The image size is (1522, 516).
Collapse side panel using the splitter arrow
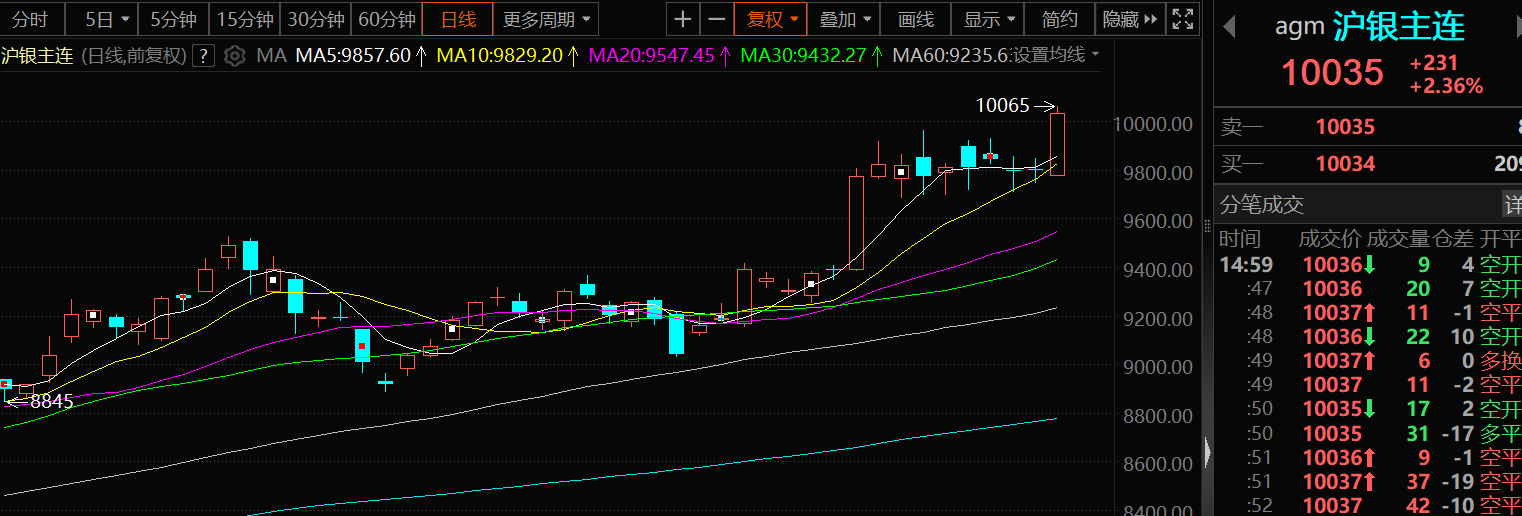click(1207, 453)
